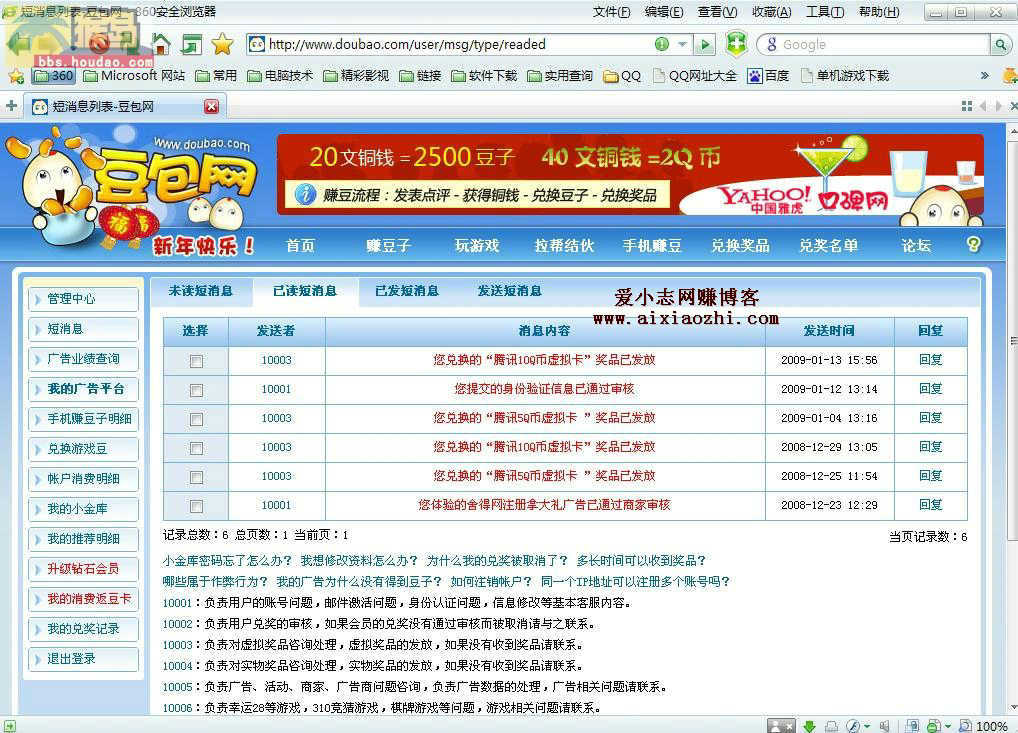
Task: Click the 升级钻石会员 sidebar entry
Action: tap(83, 569)
